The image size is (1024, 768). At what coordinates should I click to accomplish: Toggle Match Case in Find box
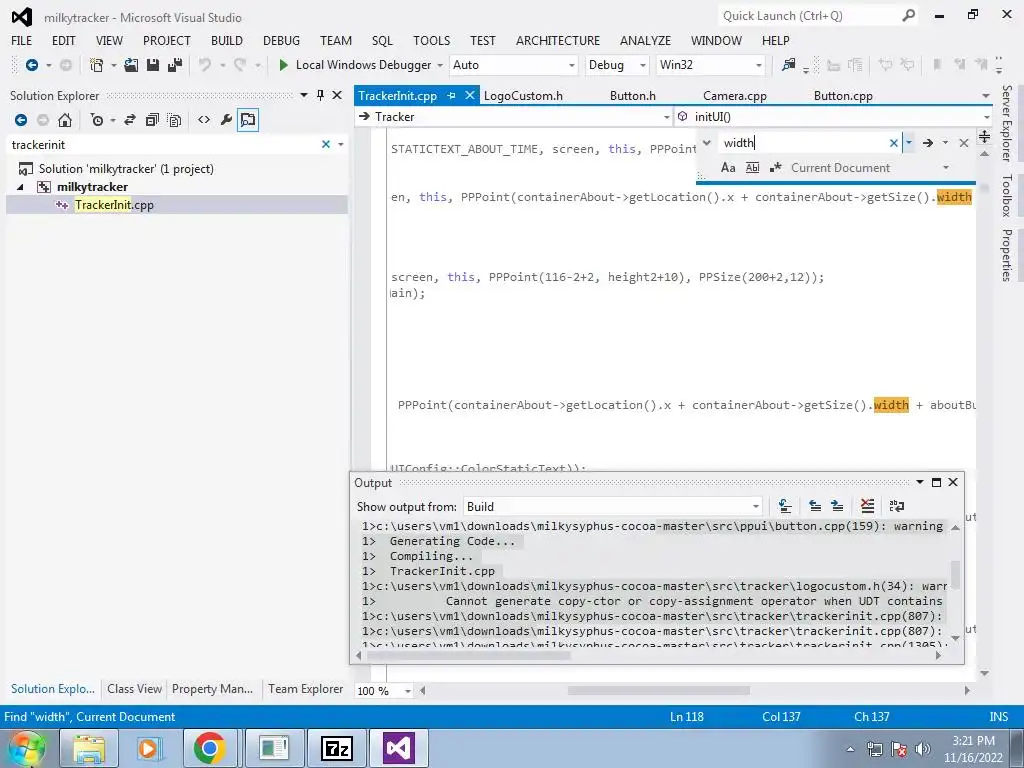(x=728, y=168)
